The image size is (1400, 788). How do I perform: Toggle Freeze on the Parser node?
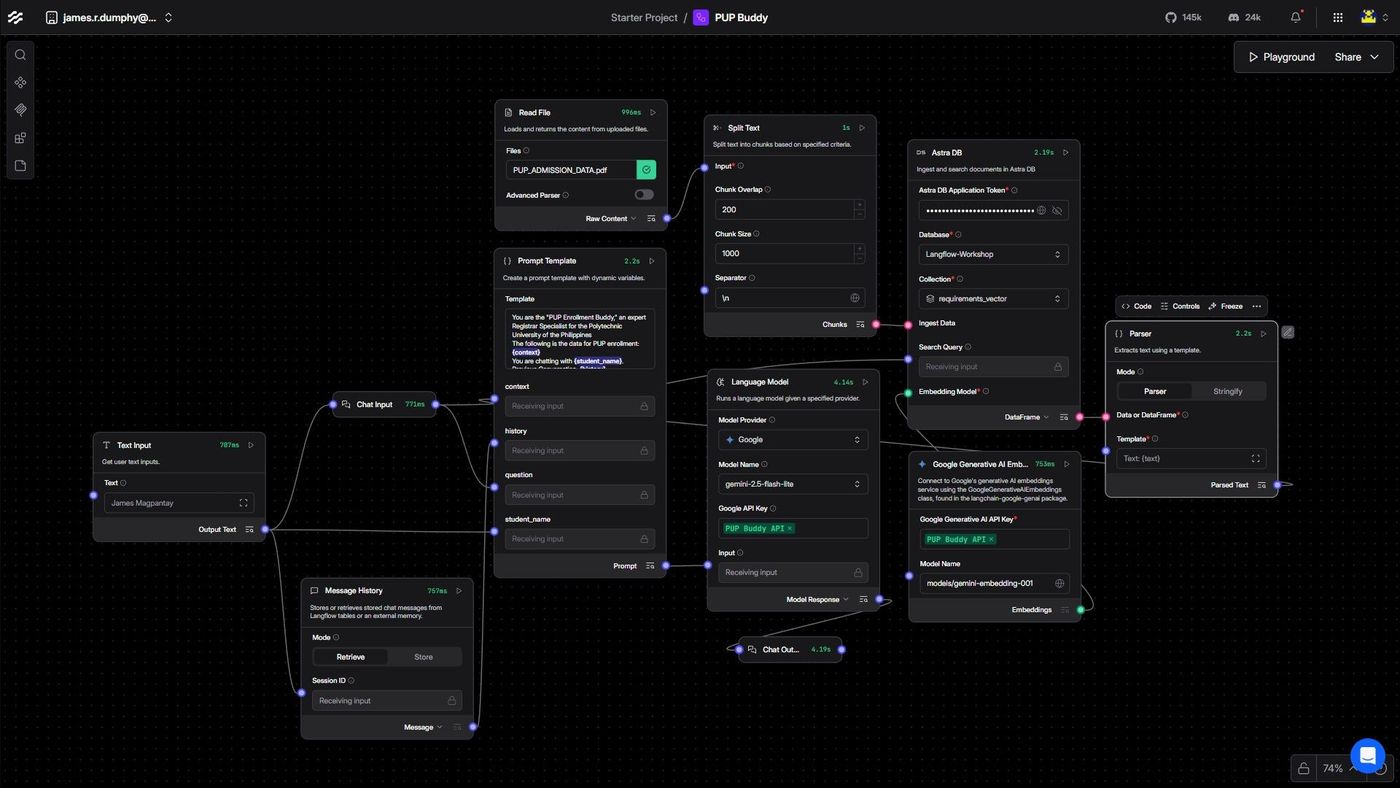coord(1225,306)
